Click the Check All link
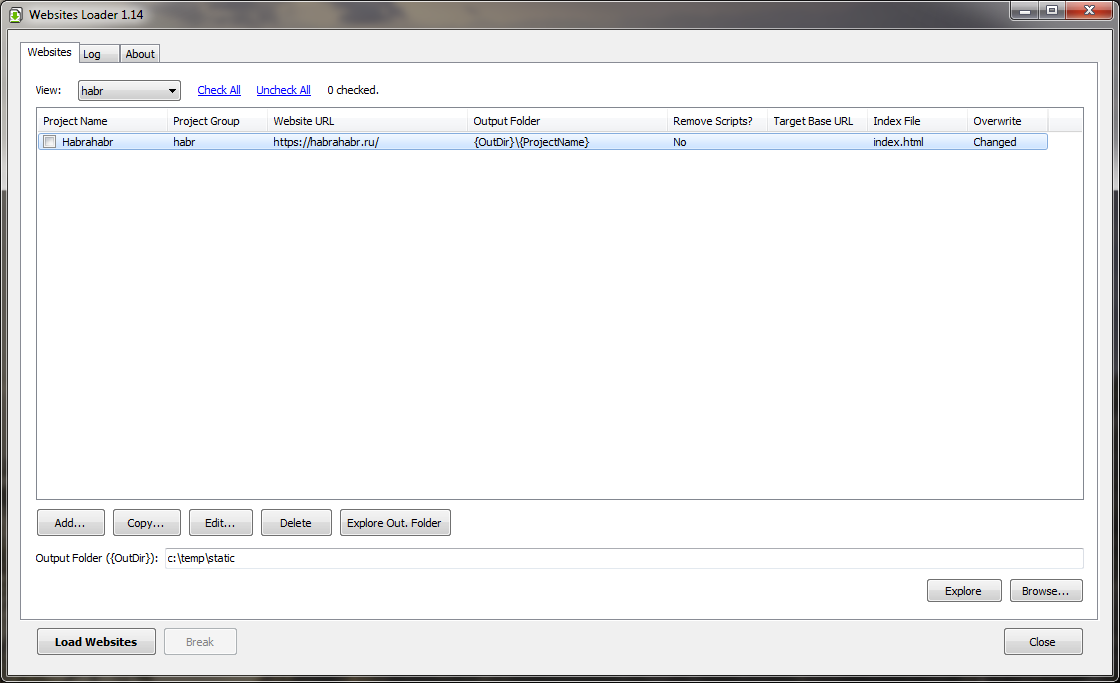Viewport: 1120px width, 683px height. [x=219, y=90]
